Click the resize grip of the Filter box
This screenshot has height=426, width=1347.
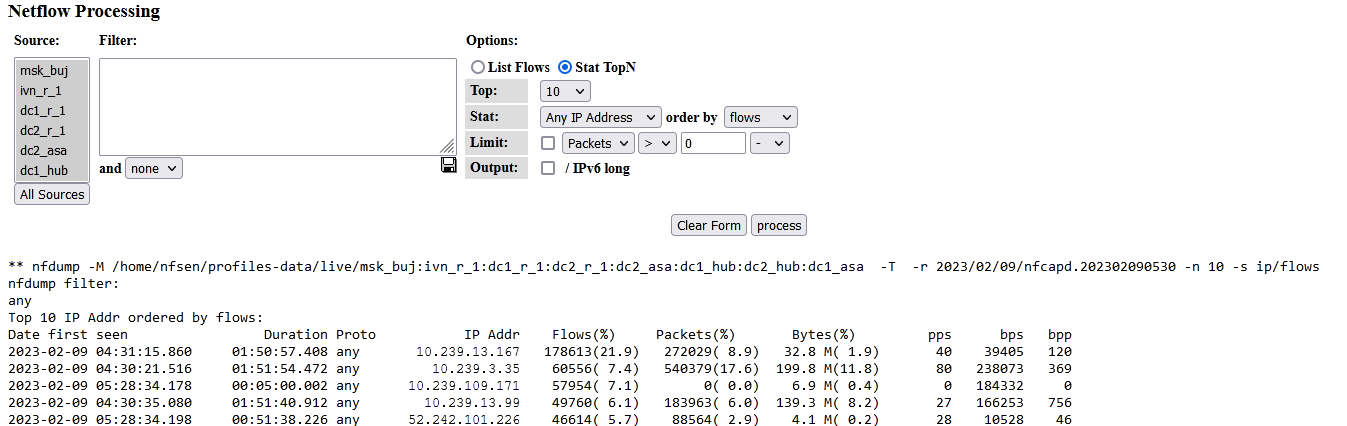(x=447, y=146)
